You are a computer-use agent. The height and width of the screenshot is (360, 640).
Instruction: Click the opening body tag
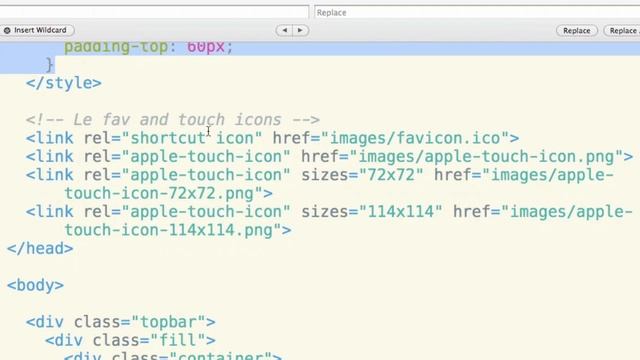[x=36, y=285]
